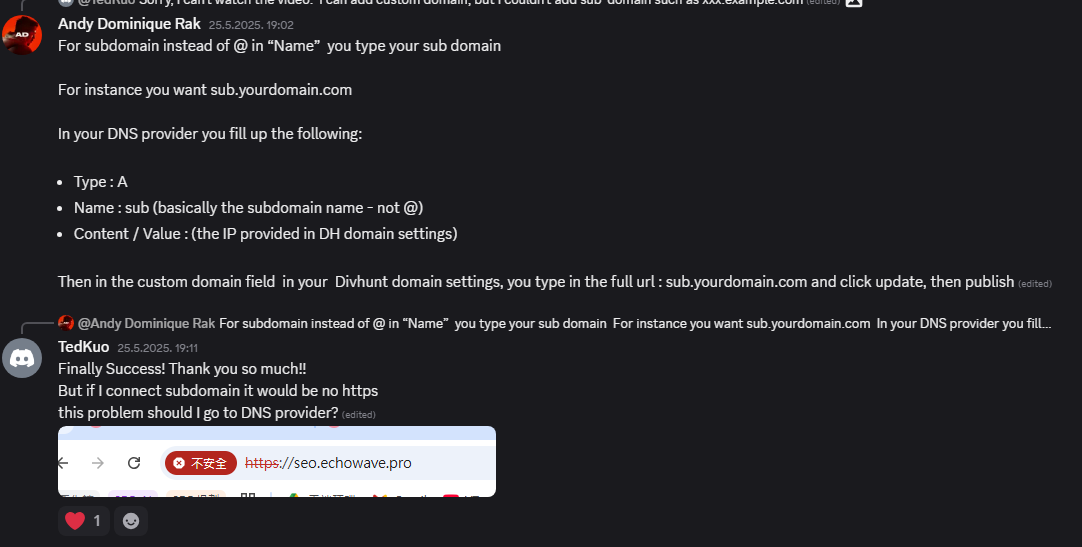The image size is (1082, 547).
Task: Jump to the replied message from Andy Dominique Rak
Action: pyautogui.click(x=635, y=324)
